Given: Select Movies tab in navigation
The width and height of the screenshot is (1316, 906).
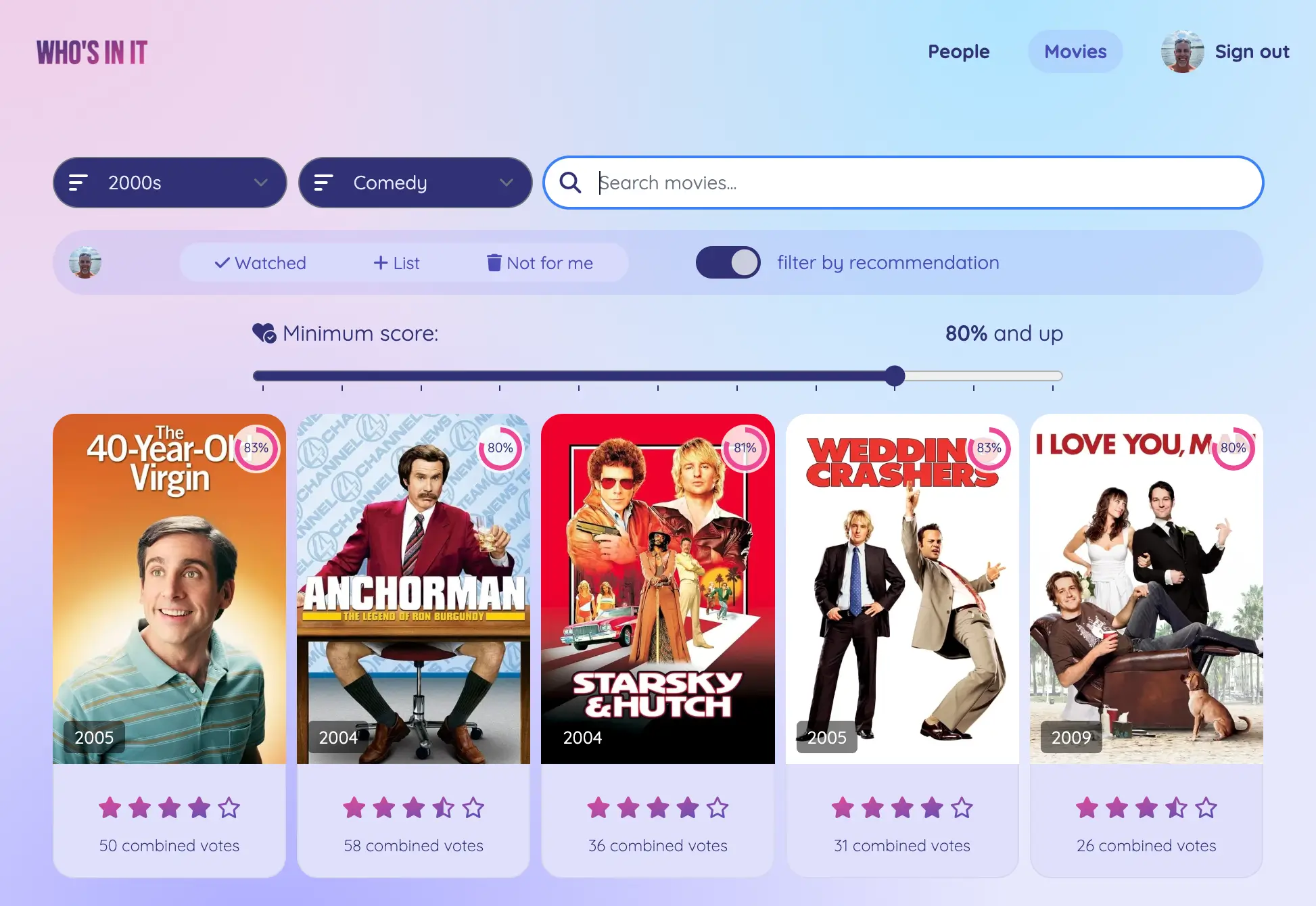Looking at the screenshot, I should (1074, 50).
